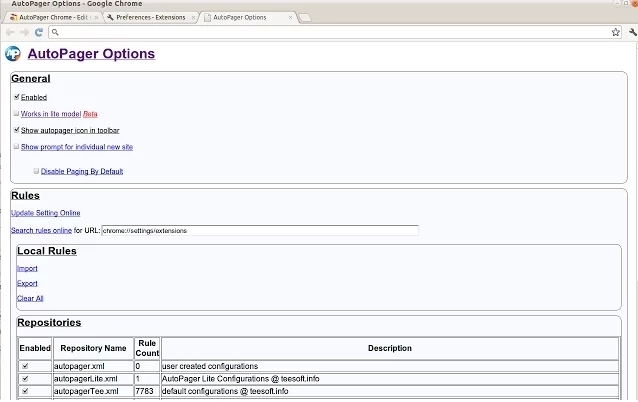
Task: Click the General section heading
Action: click(31, 79)
